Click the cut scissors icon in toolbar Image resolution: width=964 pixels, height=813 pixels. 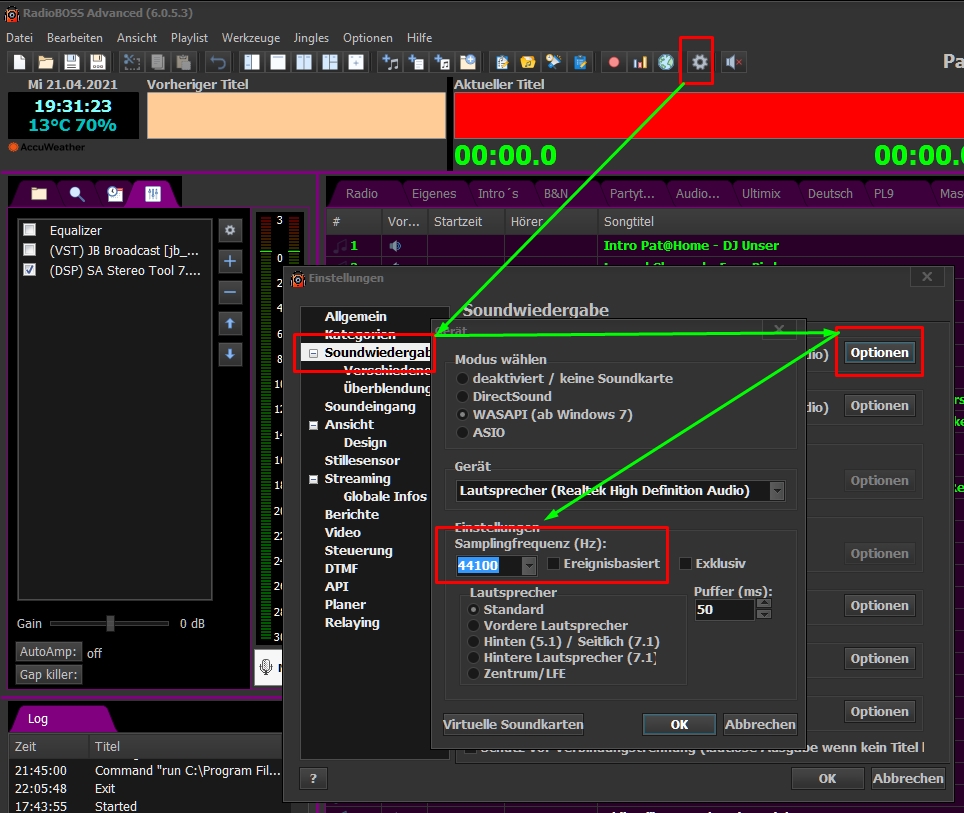pos(132,62)
